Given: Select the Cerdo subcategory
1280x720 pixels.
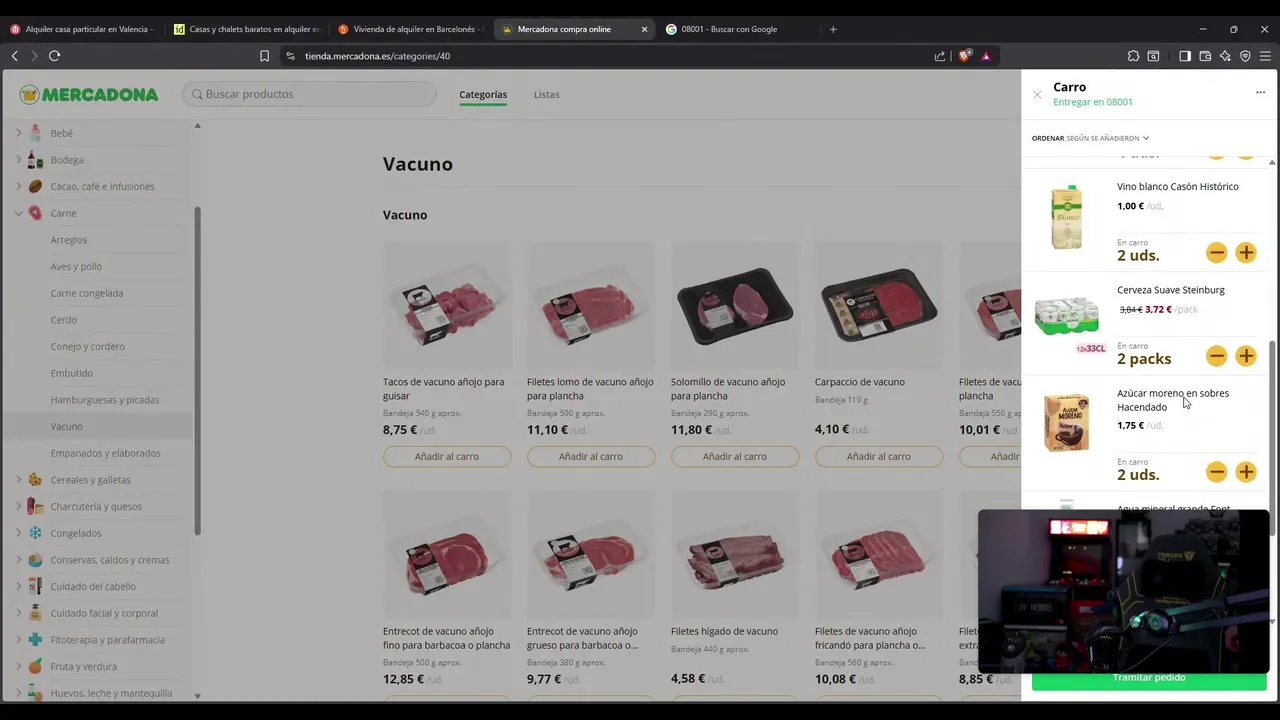Looking at the screenshot, I should coord(64,320).
